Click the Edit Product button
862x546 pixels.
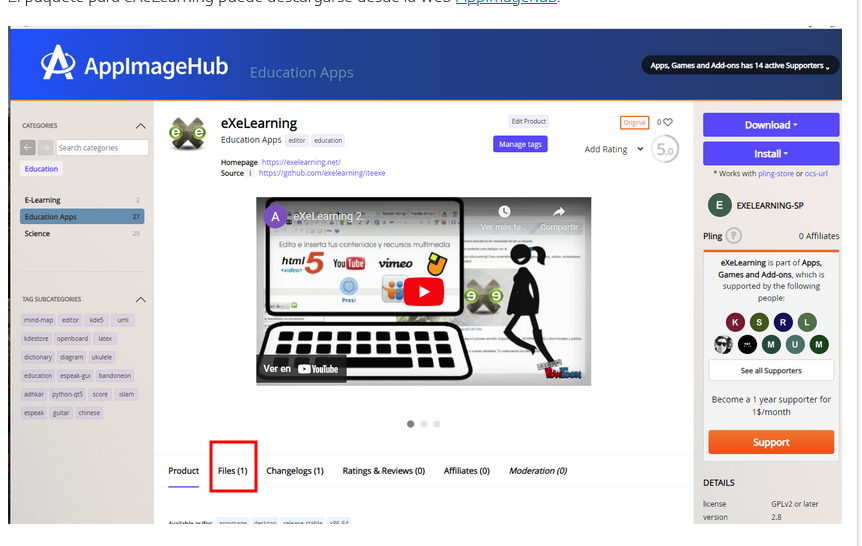tap(529, 121)
